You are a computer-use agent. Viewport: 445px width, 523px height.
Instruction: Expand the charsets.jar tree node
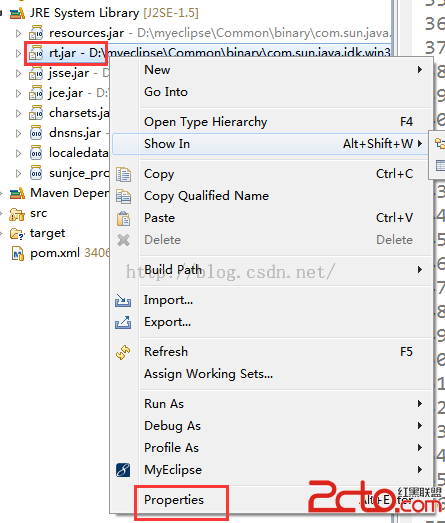(x=19, y=113)
